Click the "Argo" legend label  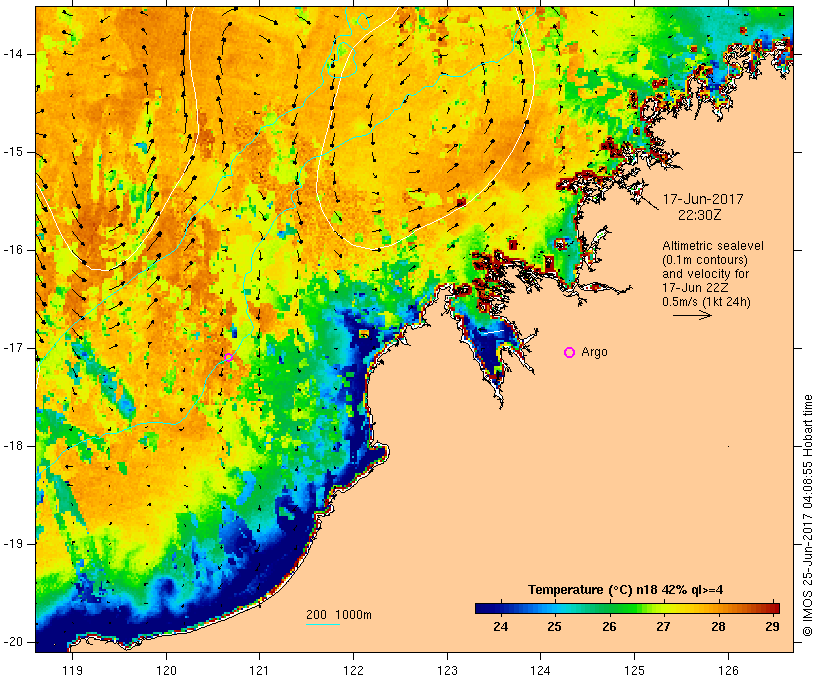595,352
